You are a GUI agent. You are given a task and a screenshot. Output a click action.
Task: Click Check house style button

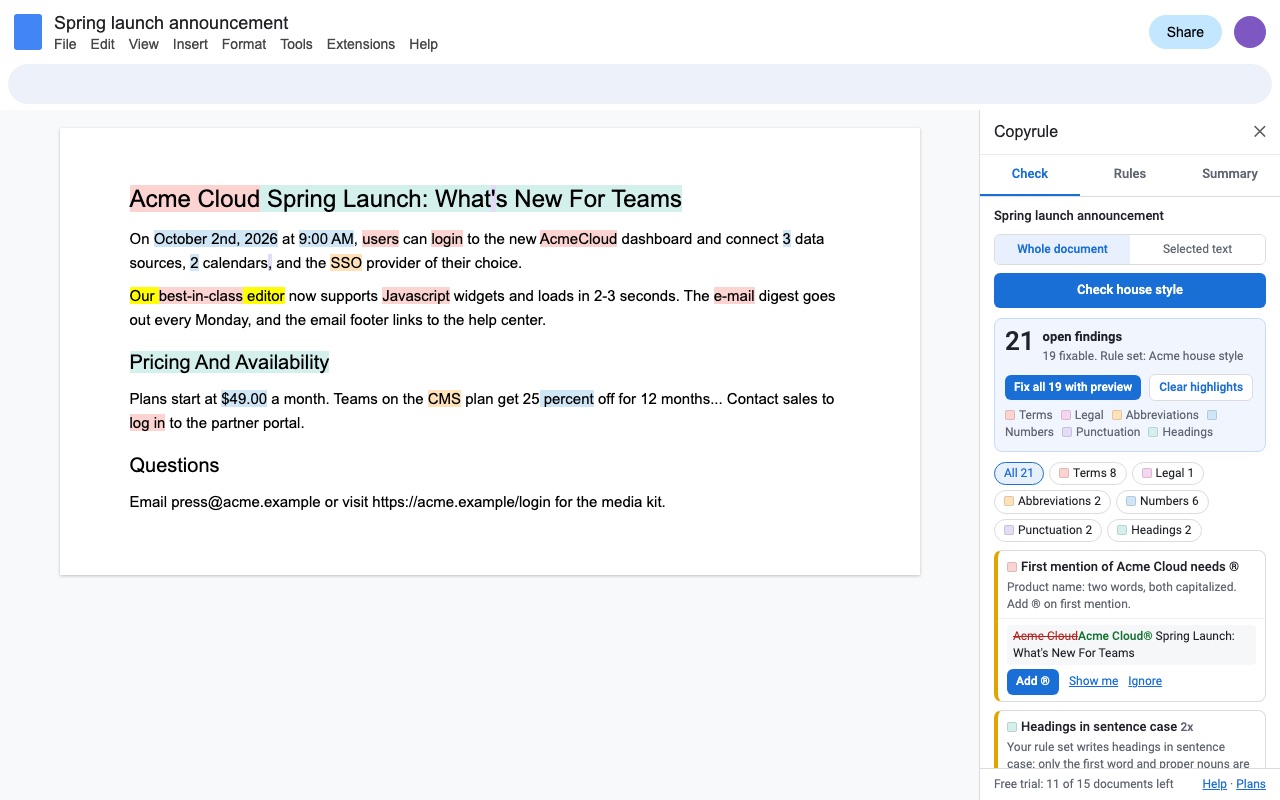pos(1130,290)
